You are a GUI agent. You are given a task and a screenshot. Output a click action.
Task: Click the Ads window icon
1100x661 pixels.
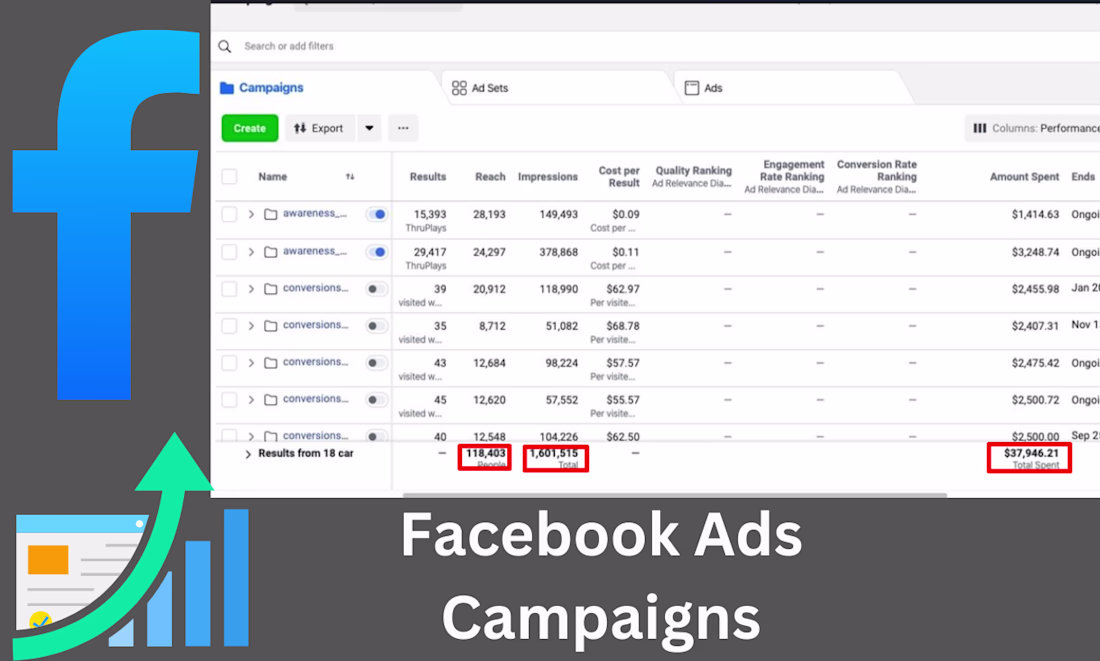pos(692,88)
